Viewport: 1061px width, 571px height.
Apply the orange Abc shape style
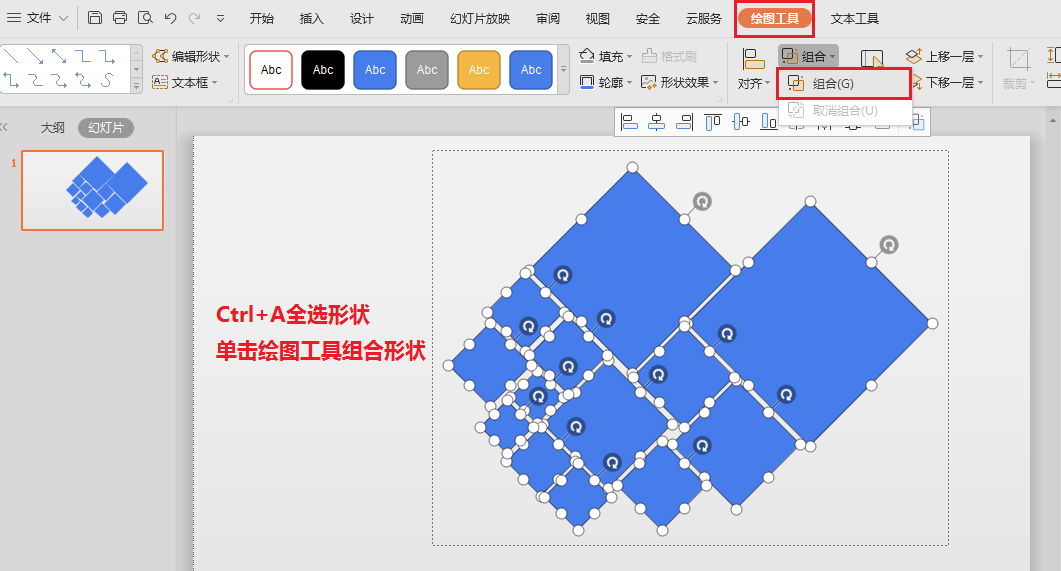tap(478, 70)
